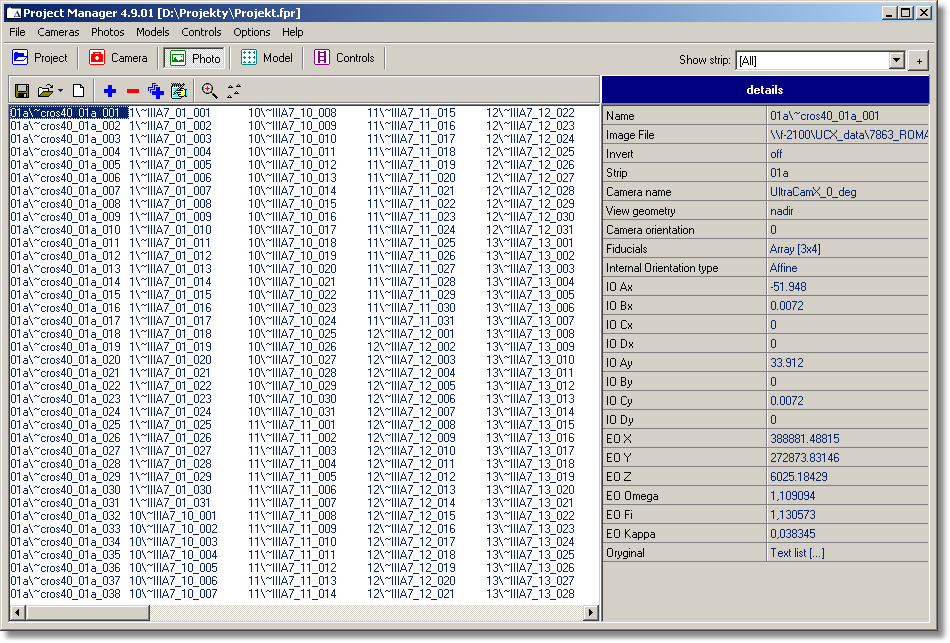This screenshot has height=643, width=950.
Task: Select the Photo section button
Action: tap(194, 58)
